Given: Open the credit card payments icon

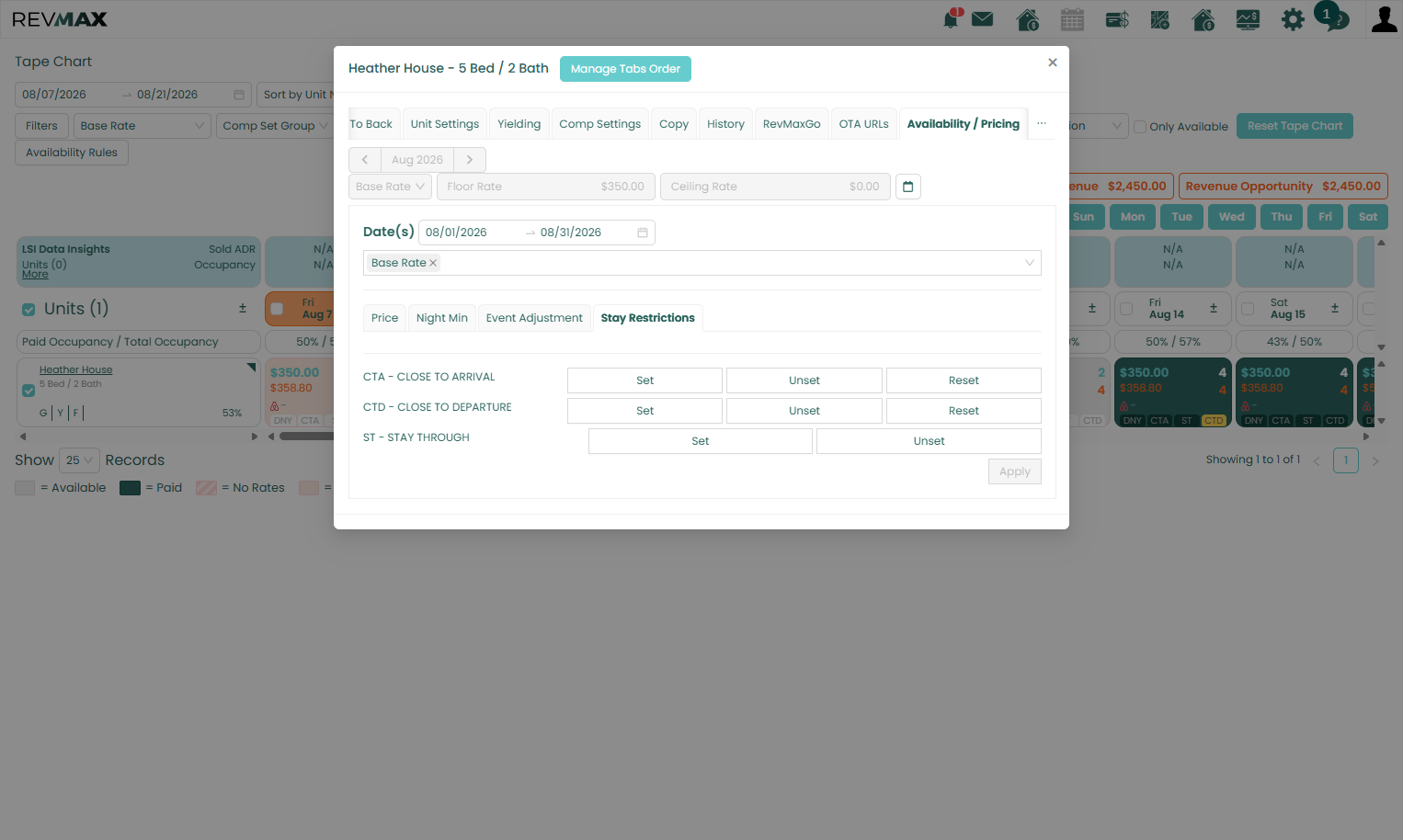Looking at the screenshot, I should coord(1117,19).
